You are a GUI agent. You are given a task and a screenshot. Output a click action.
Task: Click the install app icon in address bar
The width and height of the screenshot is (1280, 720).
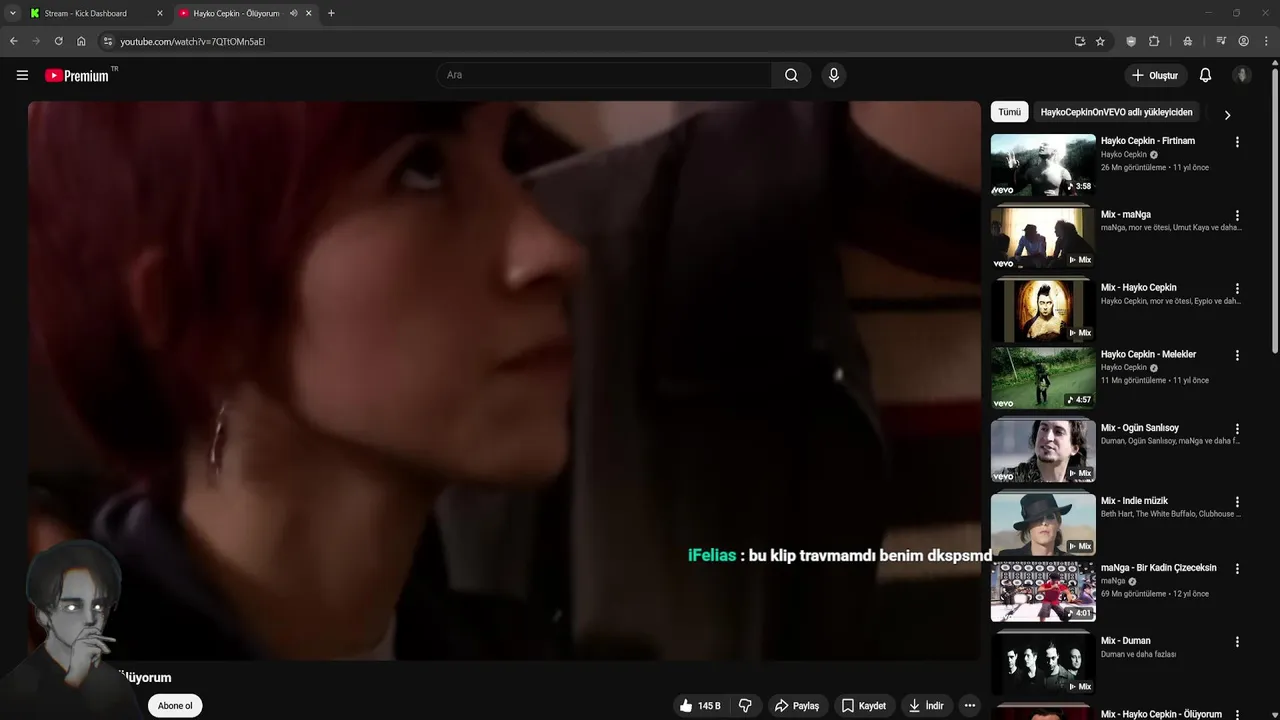pos(1079,41)
